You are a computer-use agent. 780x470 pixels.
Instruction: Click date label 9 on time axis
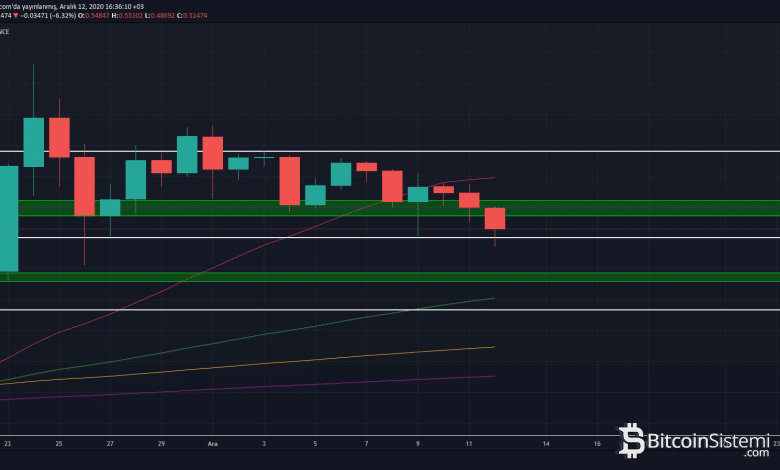(418, 442)
